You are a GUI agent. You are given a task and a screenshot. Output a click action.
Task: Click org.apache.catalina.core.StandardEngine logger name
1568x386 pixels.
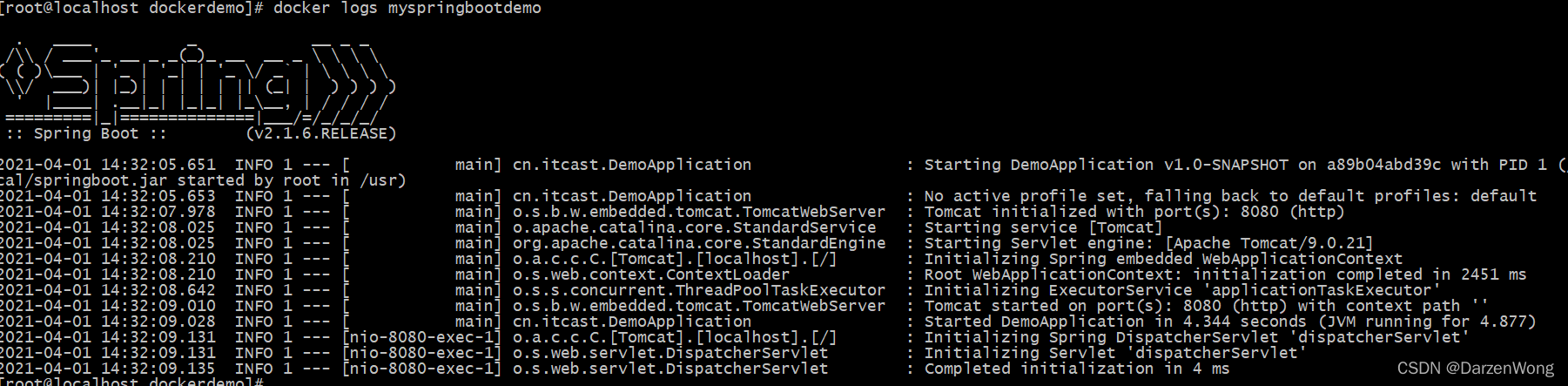[x=699, y=243]
